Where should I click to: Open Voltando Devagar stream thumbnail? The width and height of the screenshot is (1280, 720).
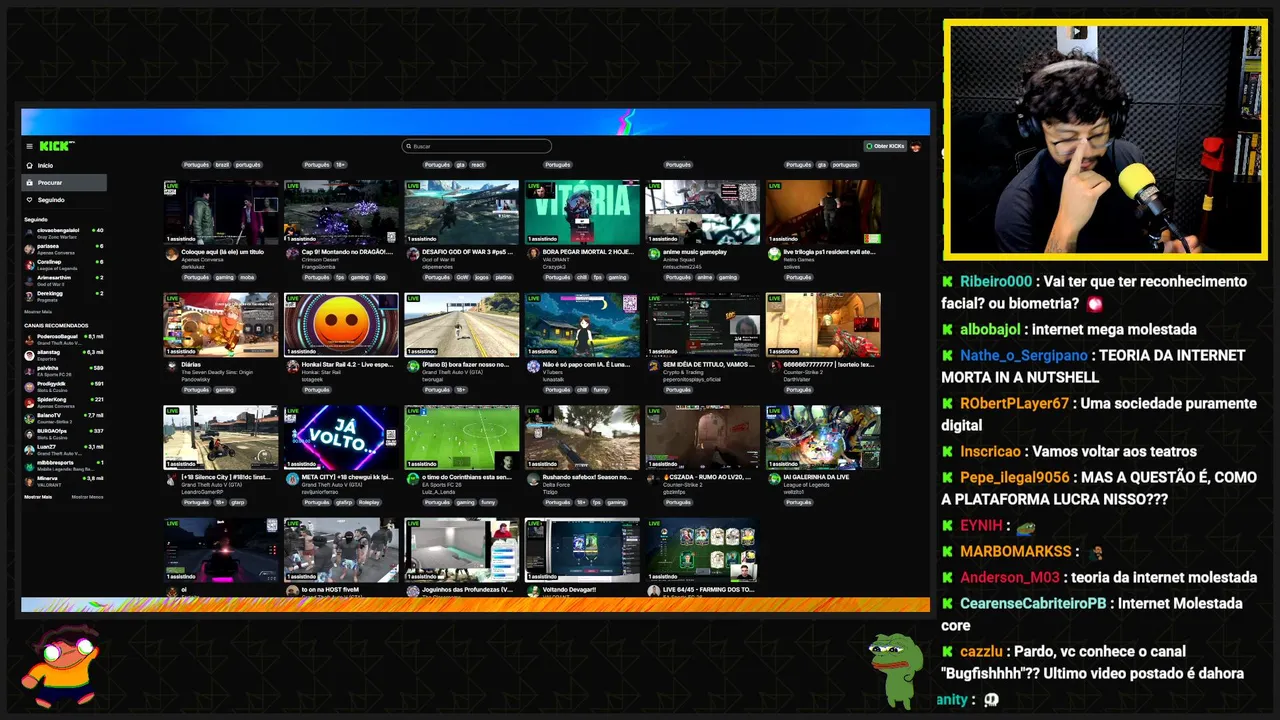pos(582,550)
